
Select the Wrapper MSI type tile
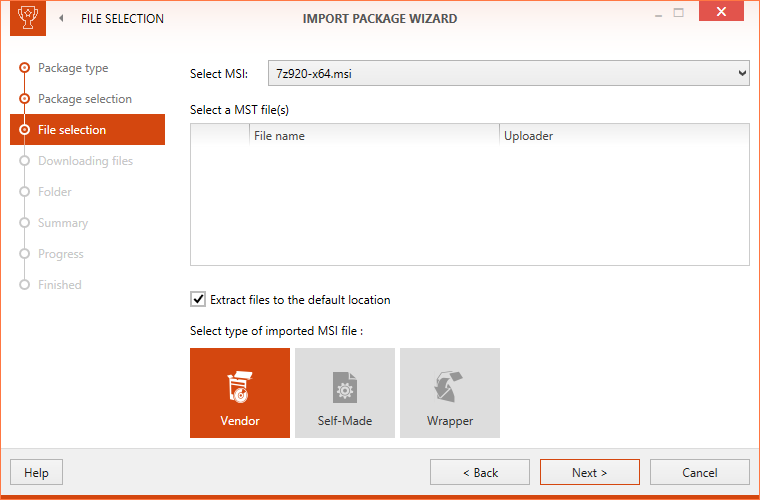pyautogui.click(x=450, y=393)
